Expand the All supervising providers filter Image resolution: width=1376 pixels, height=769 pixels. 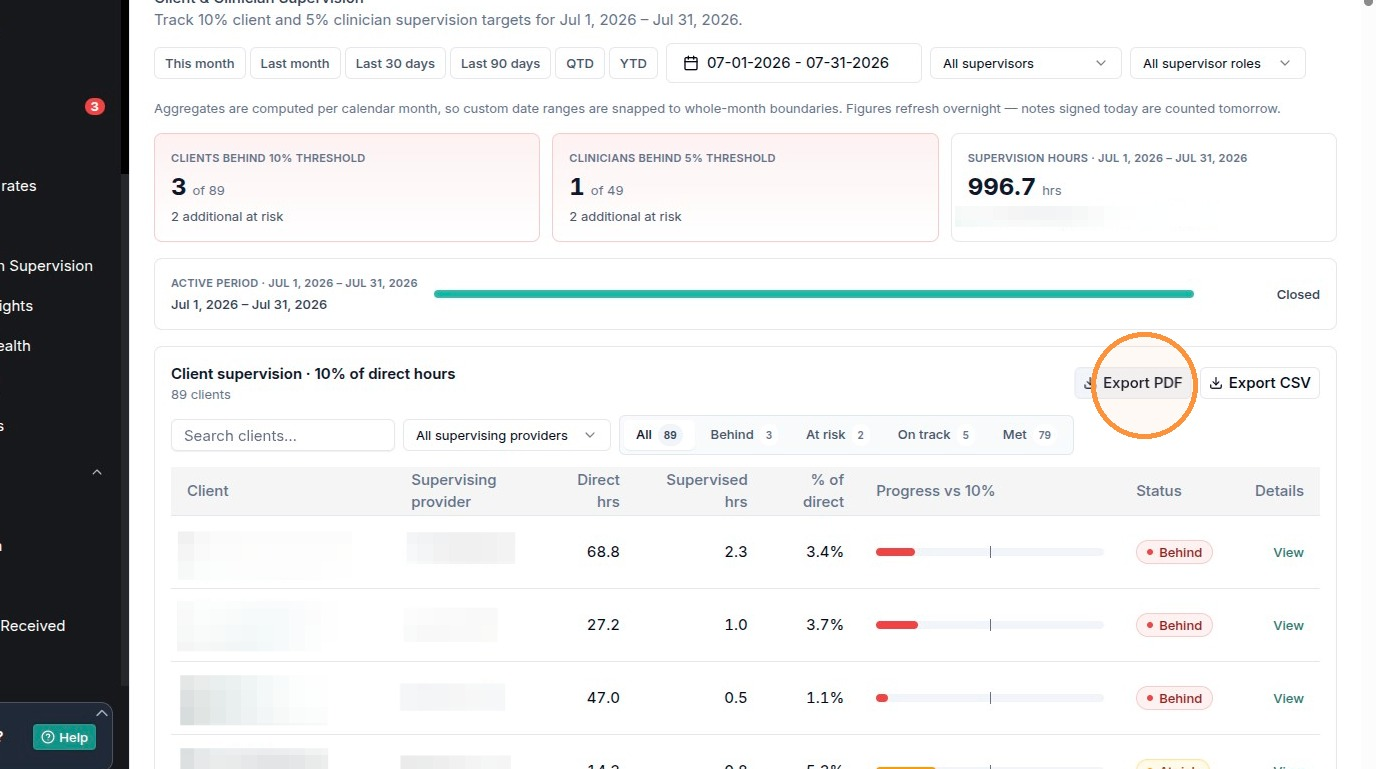506,435
